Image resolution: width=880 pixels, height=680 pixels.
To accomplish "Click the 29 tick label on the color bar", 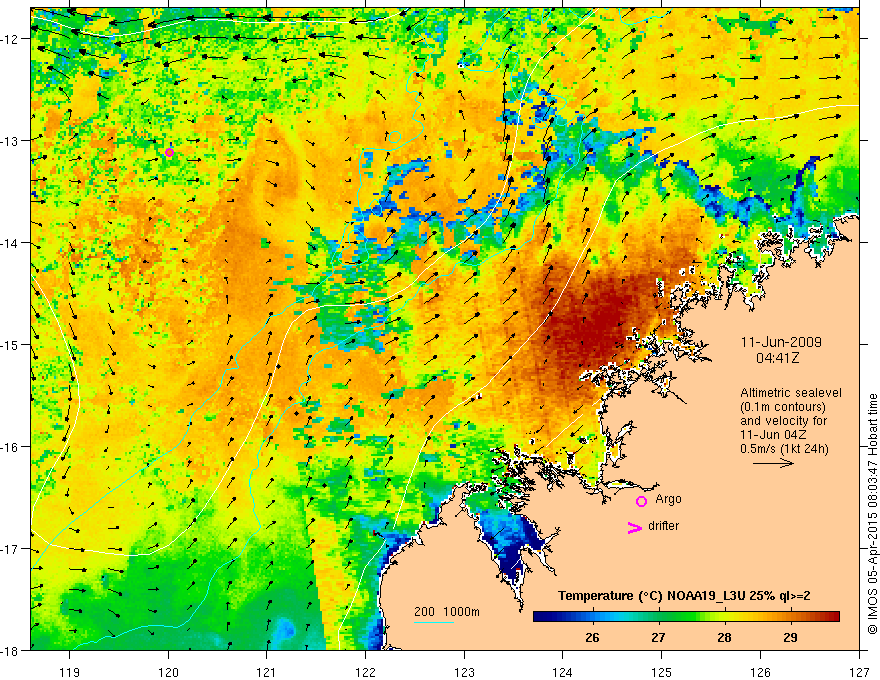I will pos(791,638).
